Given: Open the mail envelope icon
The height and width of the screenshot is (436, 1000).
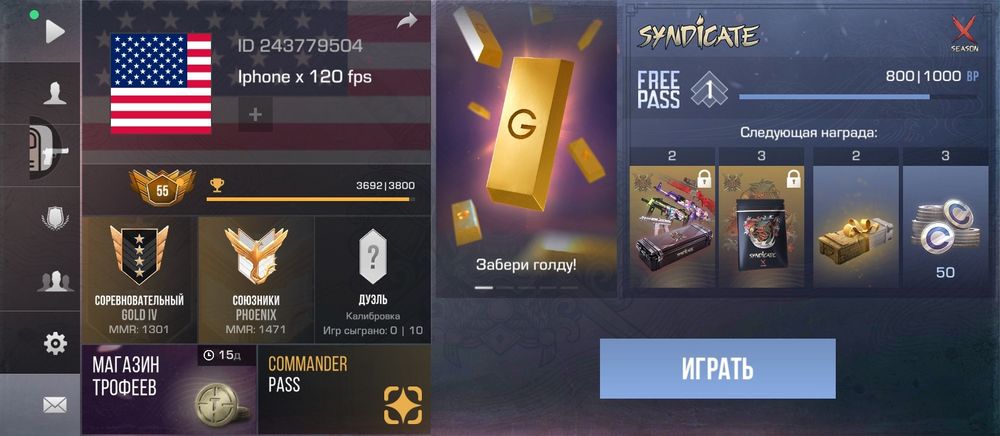Looking at the screenshot, I should (55, 405).
